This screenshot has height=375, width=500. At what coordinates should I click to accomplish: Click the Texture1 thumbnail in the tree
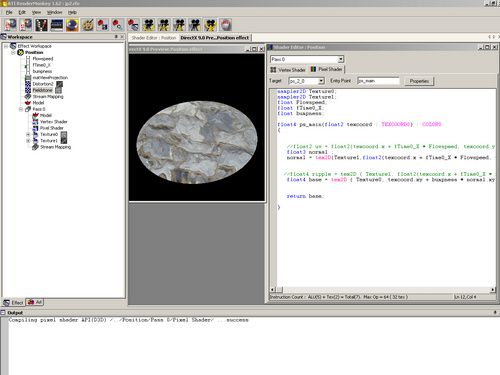point(64,141)
